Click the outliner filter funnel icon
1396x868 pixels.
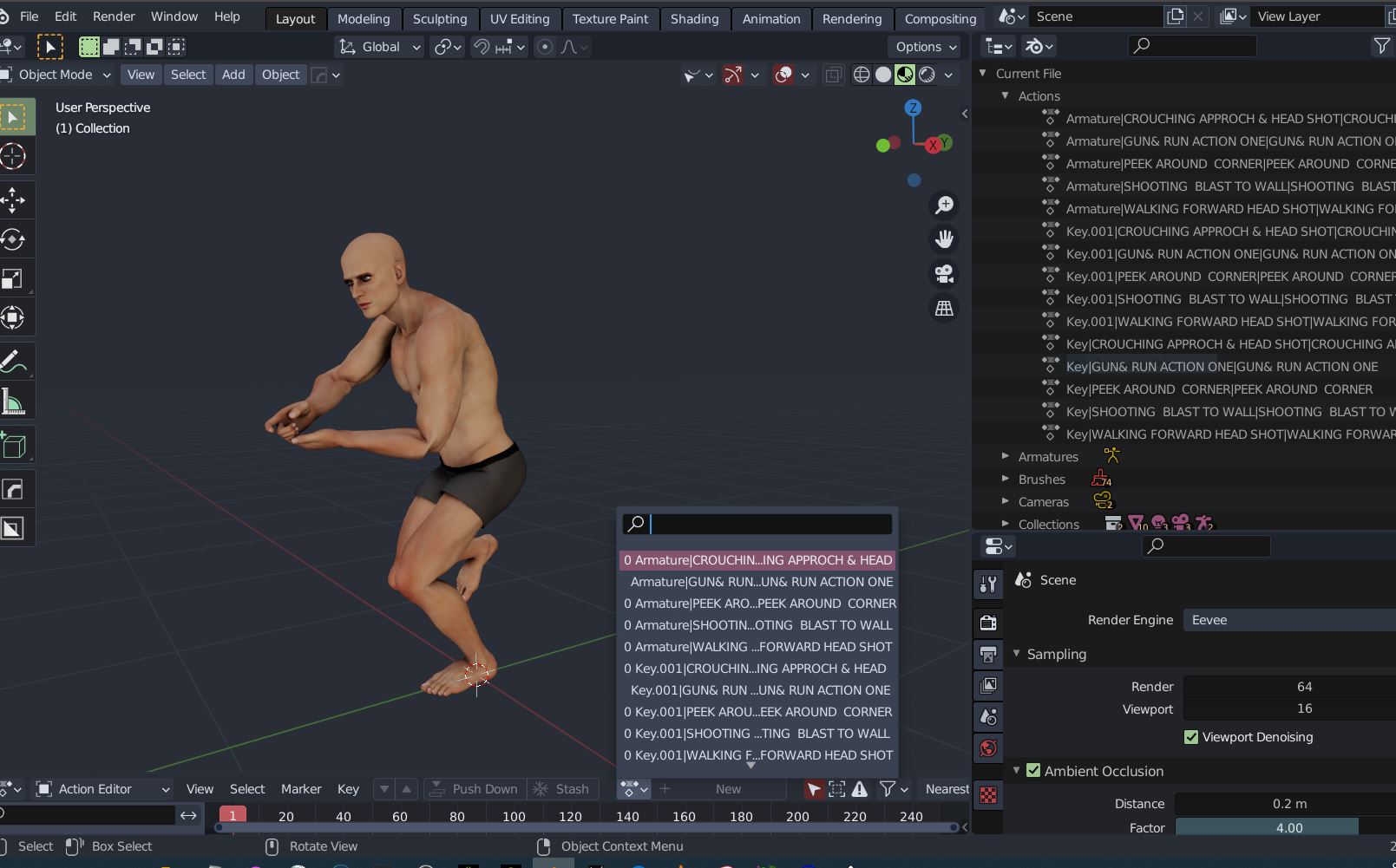coord(1381,46)
